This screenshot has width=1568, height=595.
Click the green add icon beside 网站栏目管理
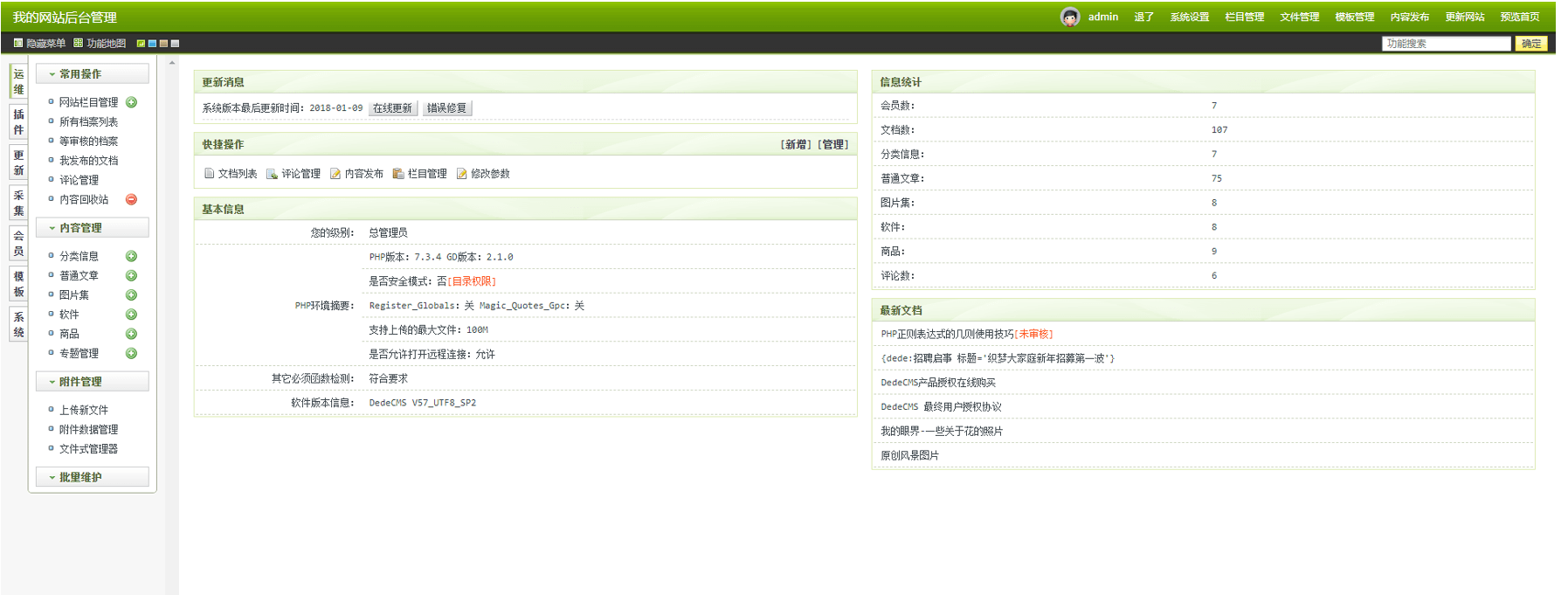coord(131,102)
